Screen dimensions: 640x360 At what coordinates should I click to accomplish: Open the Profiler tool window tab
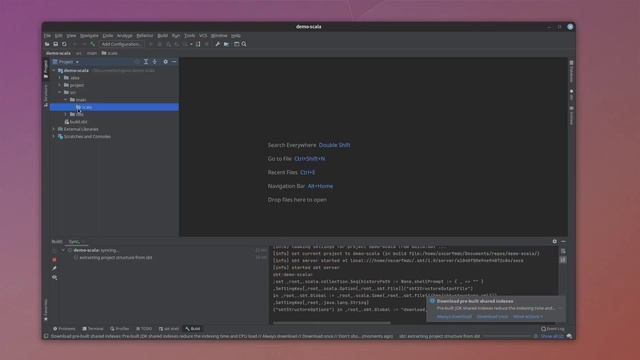pyautogui.click(x=120, y=329)
